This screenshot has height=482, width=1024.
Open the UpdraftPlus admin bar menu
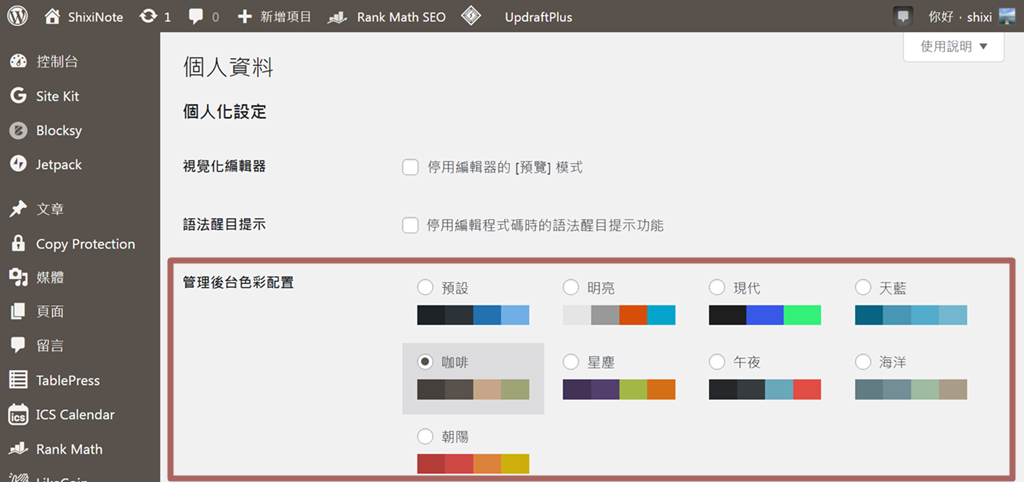click(x=538, y=17)
